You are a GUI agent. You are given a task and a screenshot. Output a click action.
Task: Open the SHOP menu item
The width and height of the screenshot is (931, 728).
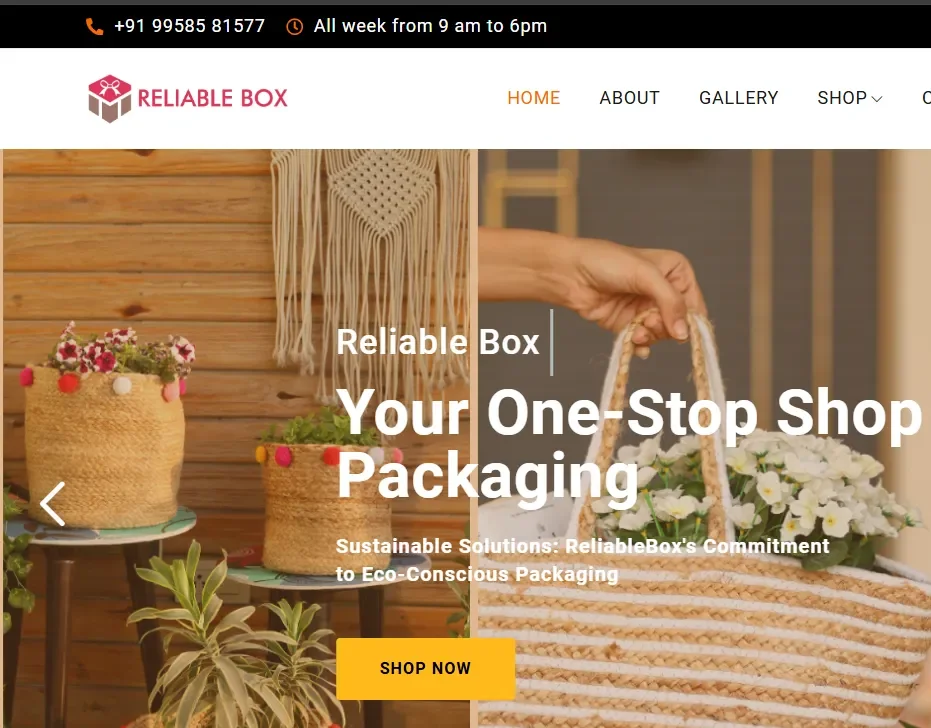[x=842, y=97]
